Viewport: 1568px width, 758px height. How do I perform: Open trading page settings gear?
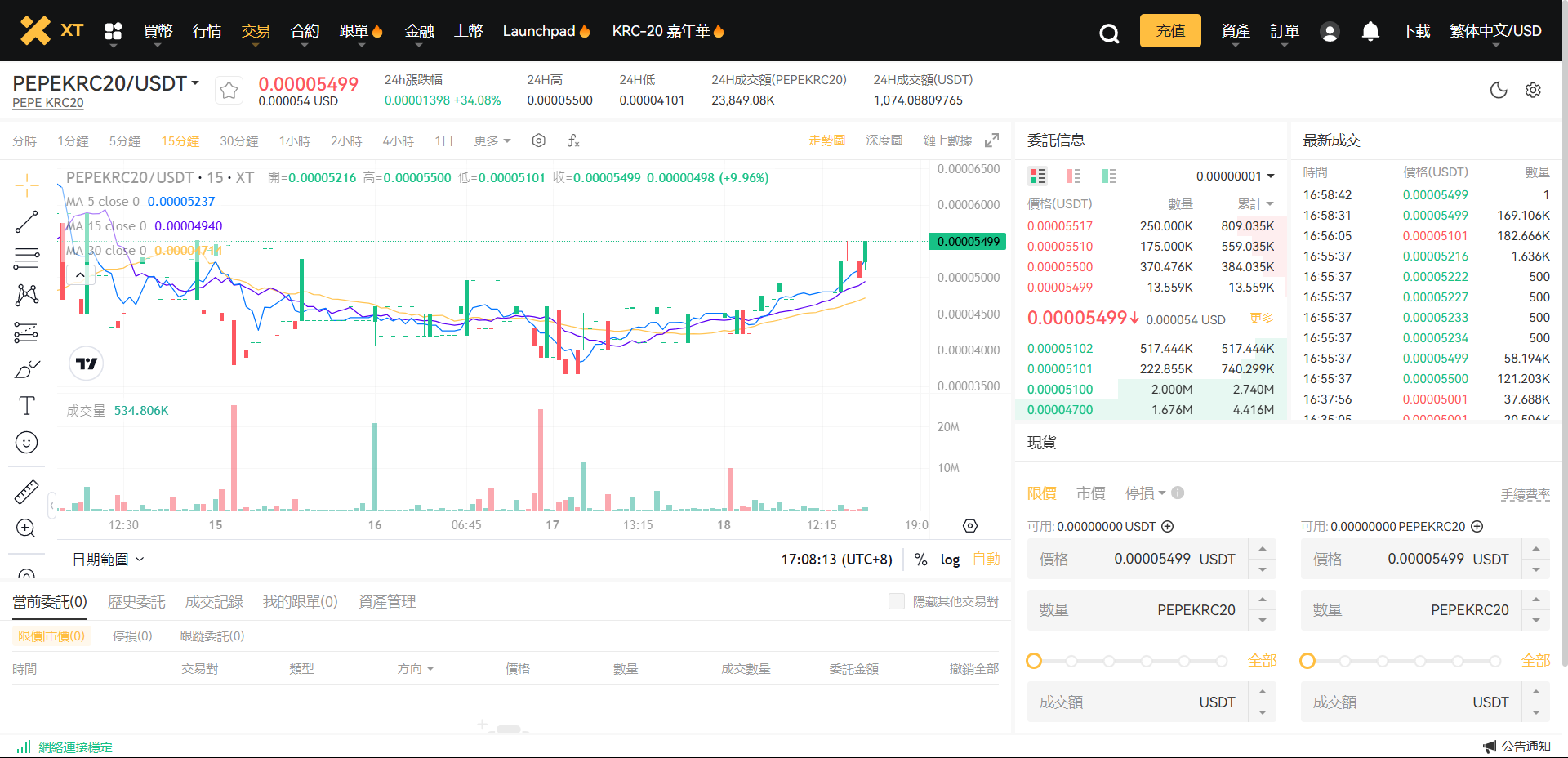pyautogui.click(x=1533, y=90)
